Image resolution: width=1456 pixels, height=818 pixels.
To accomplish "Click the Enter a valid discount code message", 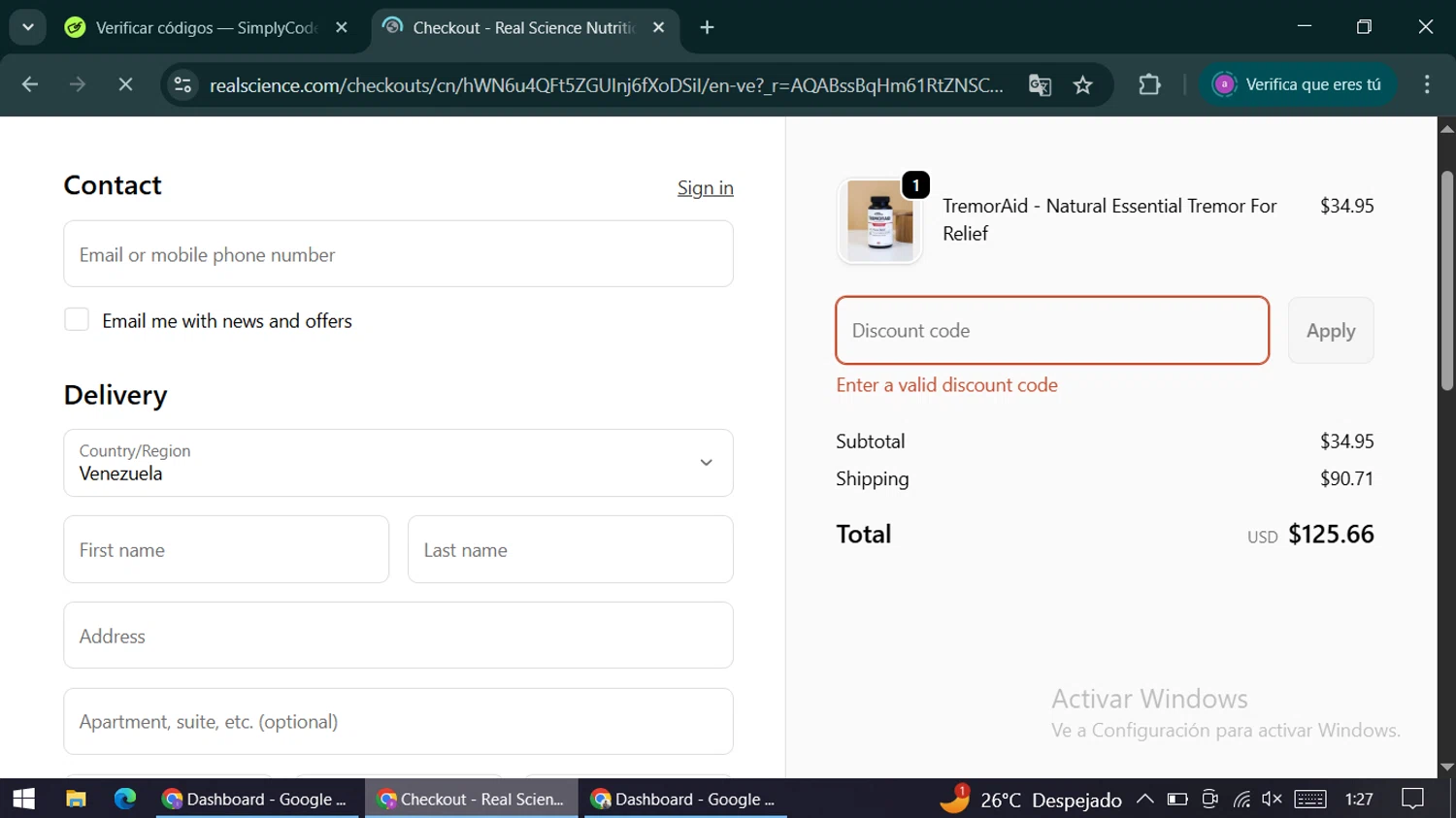I will tap(947, 384).
